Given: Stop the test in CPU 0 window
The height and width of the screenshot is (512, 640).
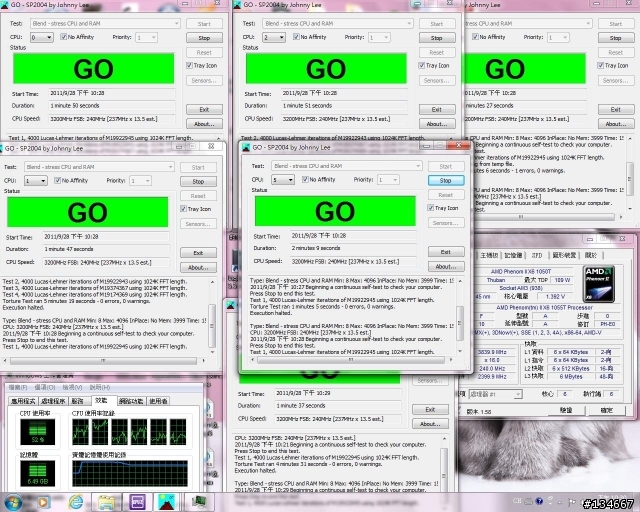Looking at the screenshot, I should 204,38.
